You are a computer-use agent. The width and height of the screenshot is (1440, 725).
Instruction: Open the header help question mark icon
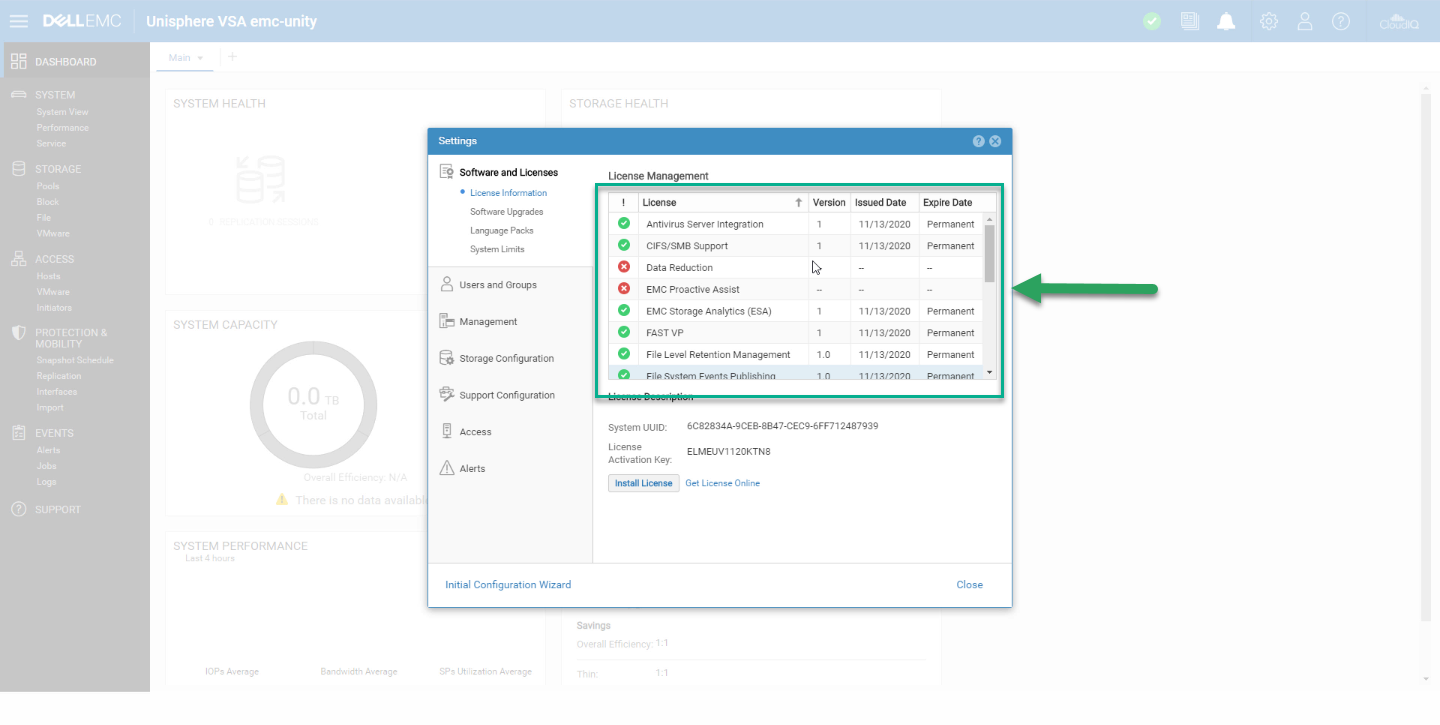tap(1341, 21)
